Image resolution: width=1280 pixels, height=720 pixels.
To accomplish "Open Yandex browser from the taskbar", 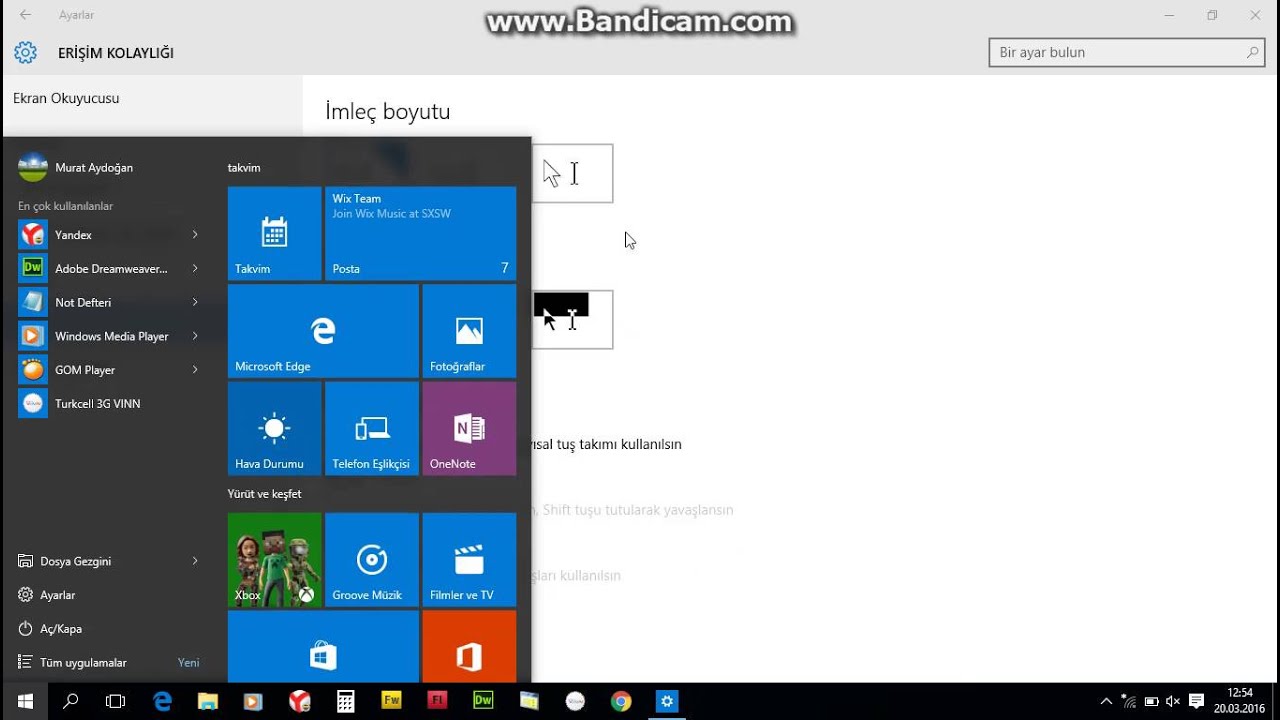I will click(x=300, y=702).
